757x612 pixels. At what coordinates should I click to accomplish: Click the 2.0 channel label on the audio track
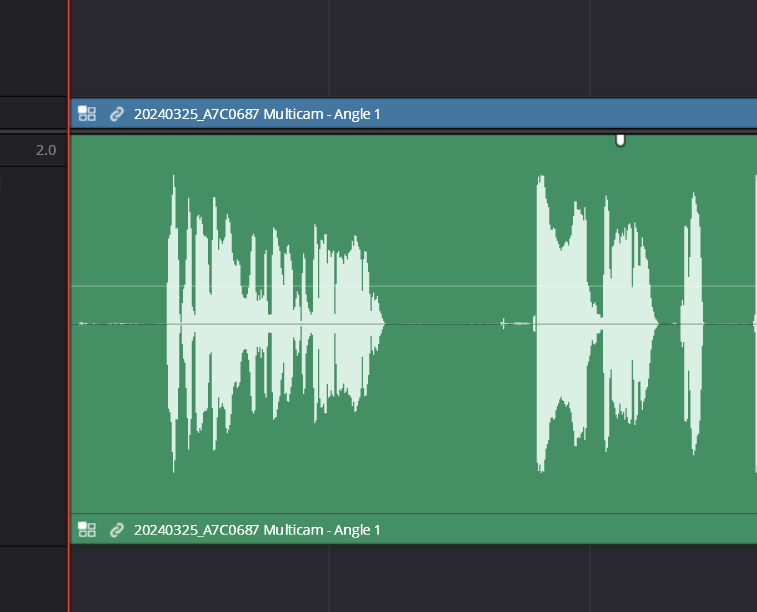[46, 150]
